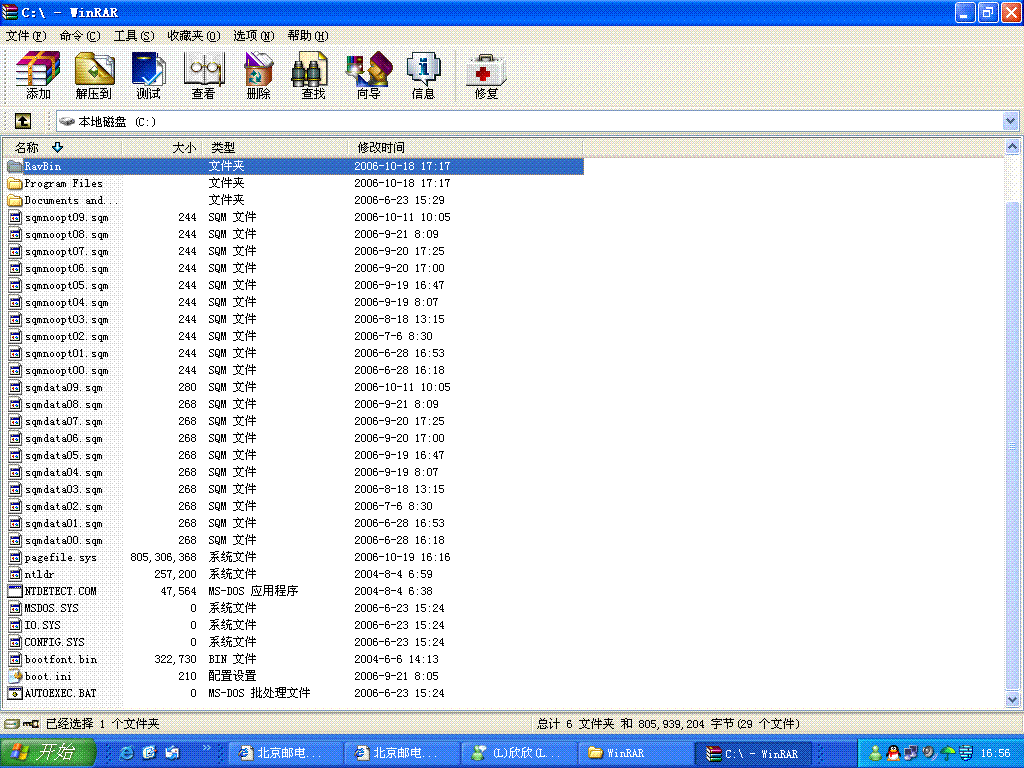Click the 添加 (Add) toolbar icon
Screen dimensions: 1024x768
pyautogui.click(x=38, y=74)
